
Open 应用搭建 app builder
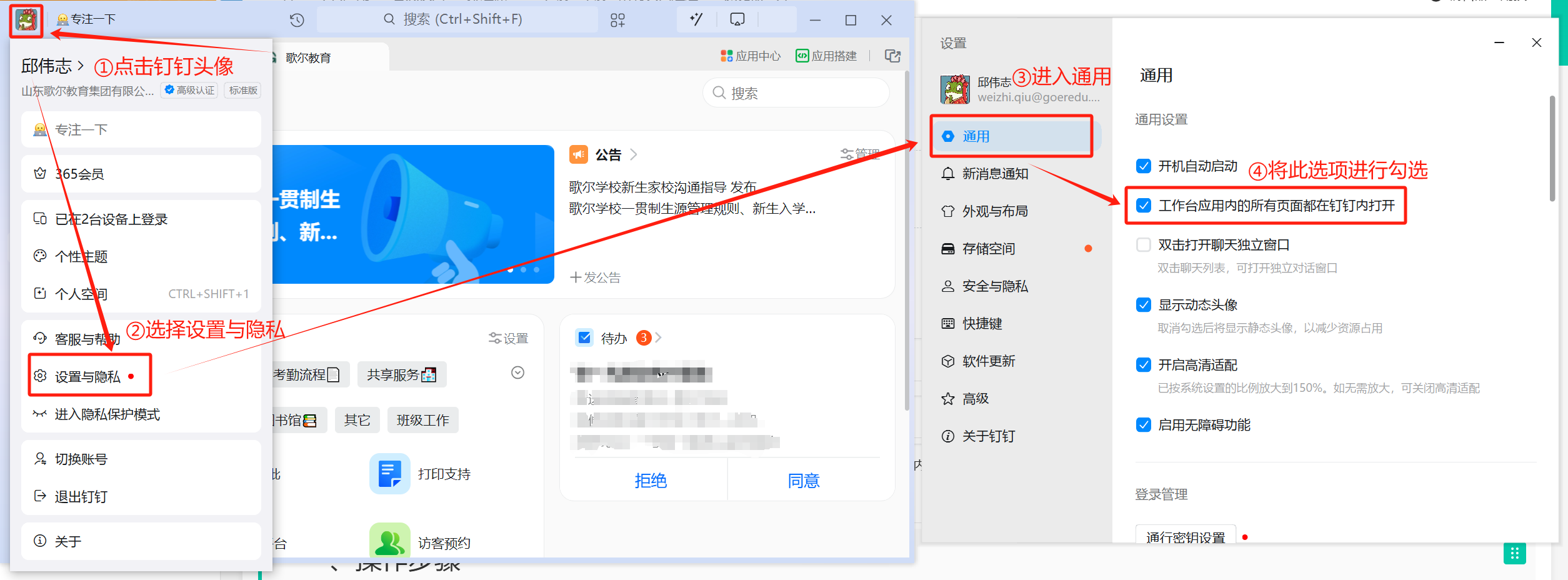826,56
